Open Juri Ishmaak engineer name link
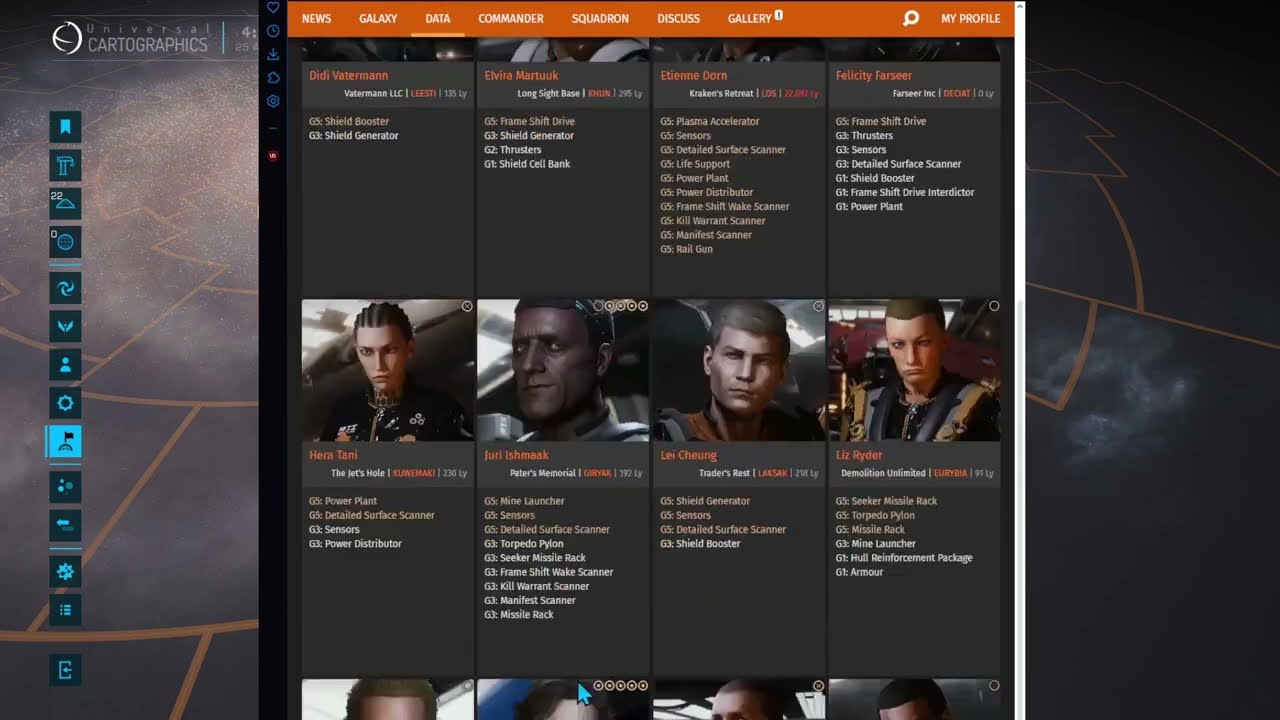1280x720 pixels. [516, 455]
